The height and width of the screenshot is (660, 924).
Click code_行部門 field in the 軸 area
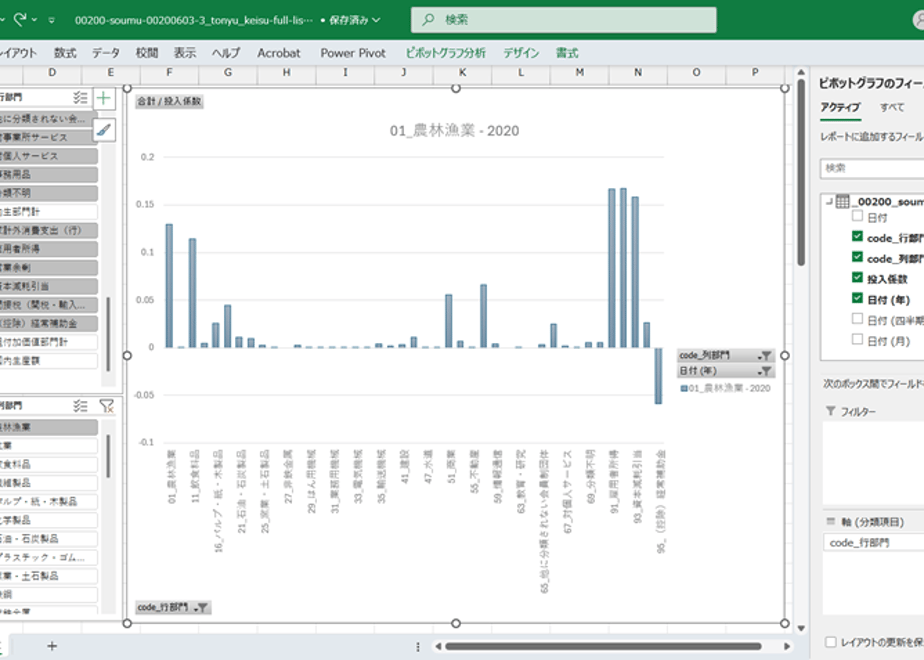pyautogui.click(x=873, y=543)
